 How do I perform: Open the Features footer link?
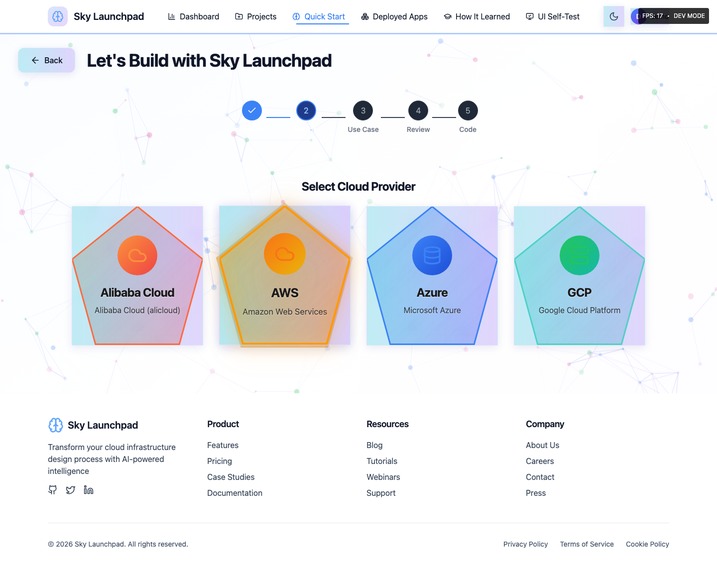tap(223, 445)
